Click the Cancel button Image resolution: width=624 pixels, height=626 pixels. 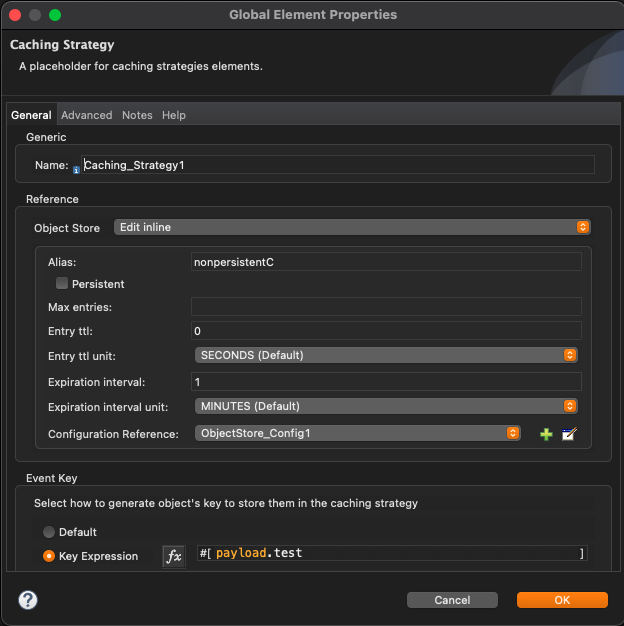point(452,600)
